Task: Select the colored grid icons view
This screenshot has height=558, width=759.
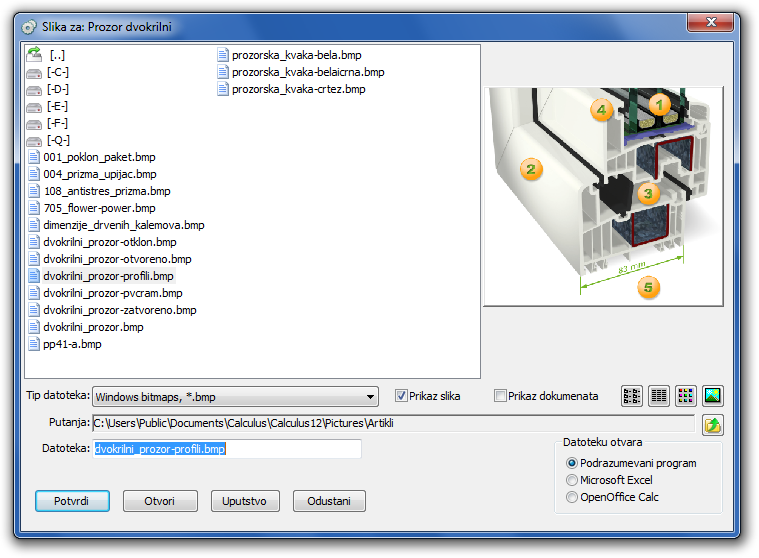Action: tap(685, 396)
